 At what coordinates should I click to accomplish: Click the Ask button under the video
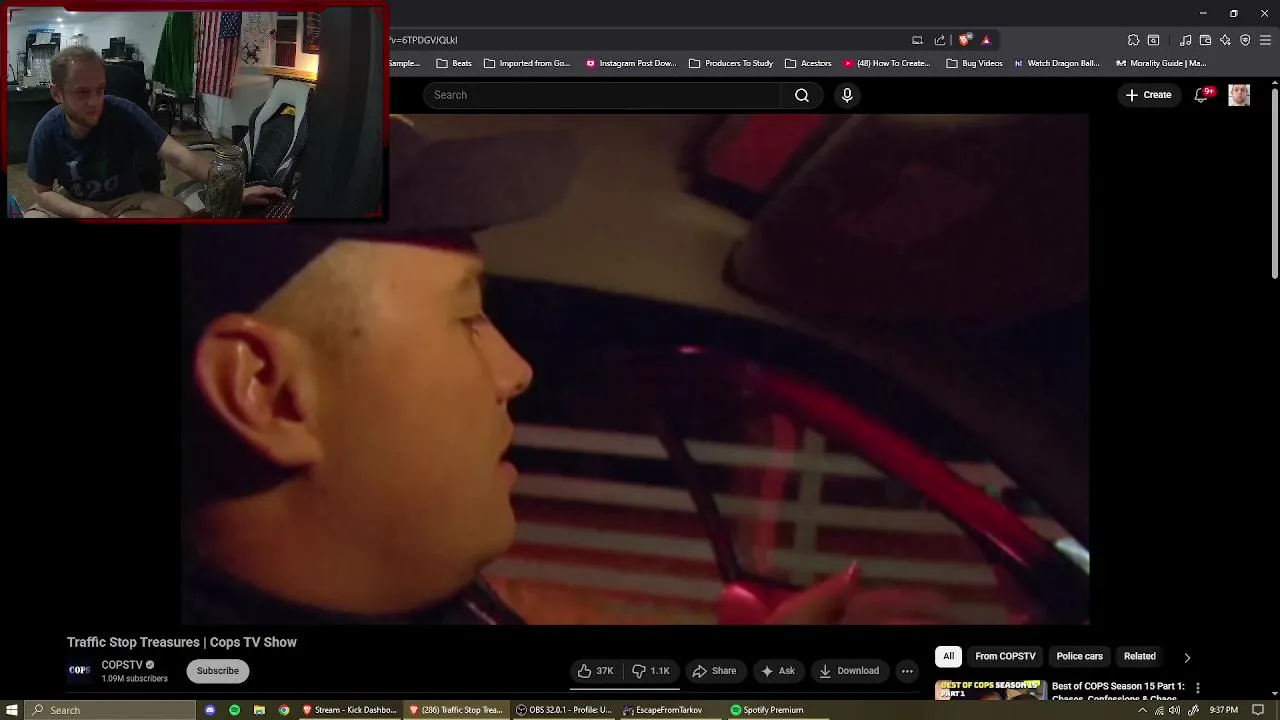[x=778, y=671]
